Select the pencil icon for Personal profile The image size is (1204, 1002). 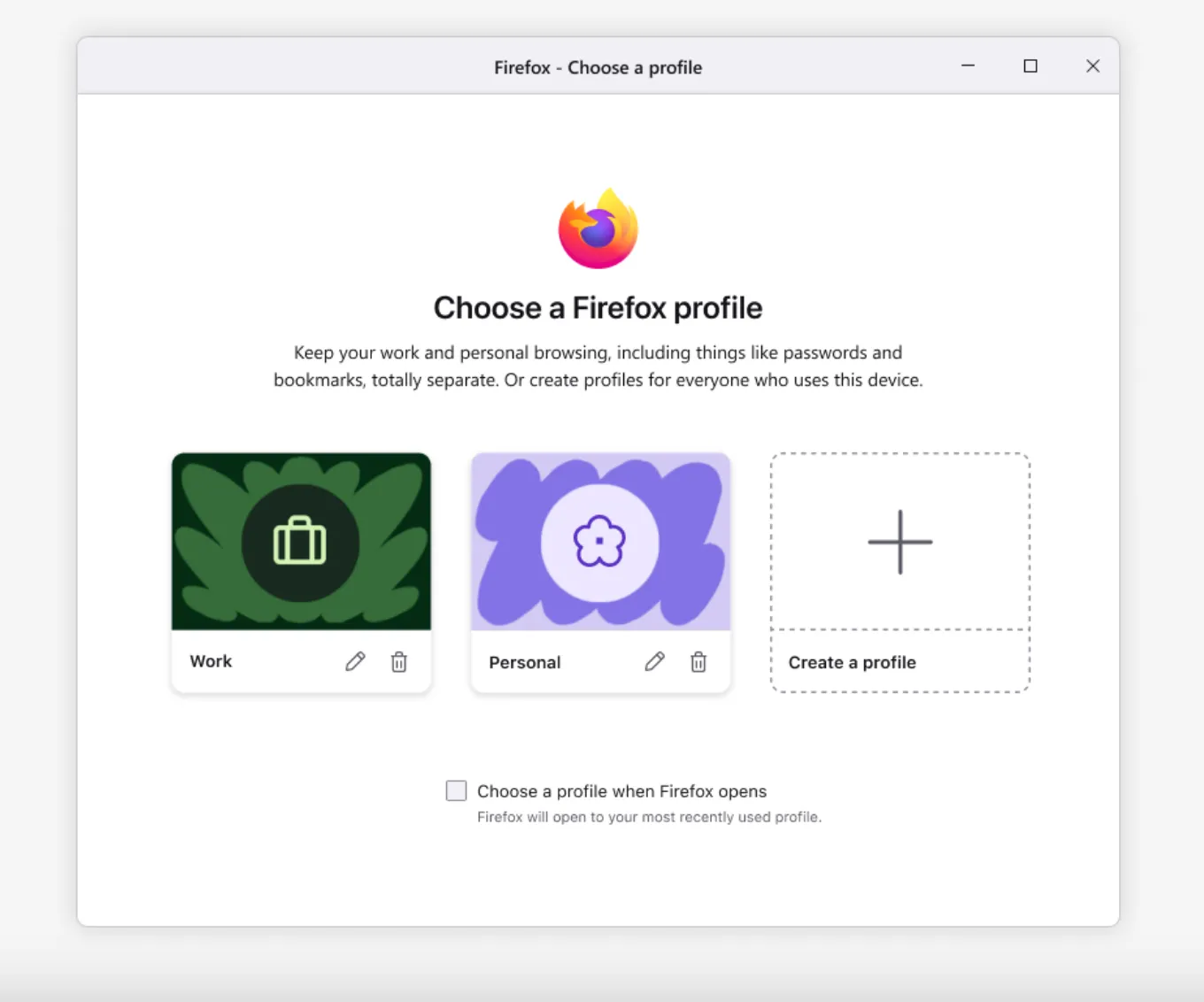[655, 661]
